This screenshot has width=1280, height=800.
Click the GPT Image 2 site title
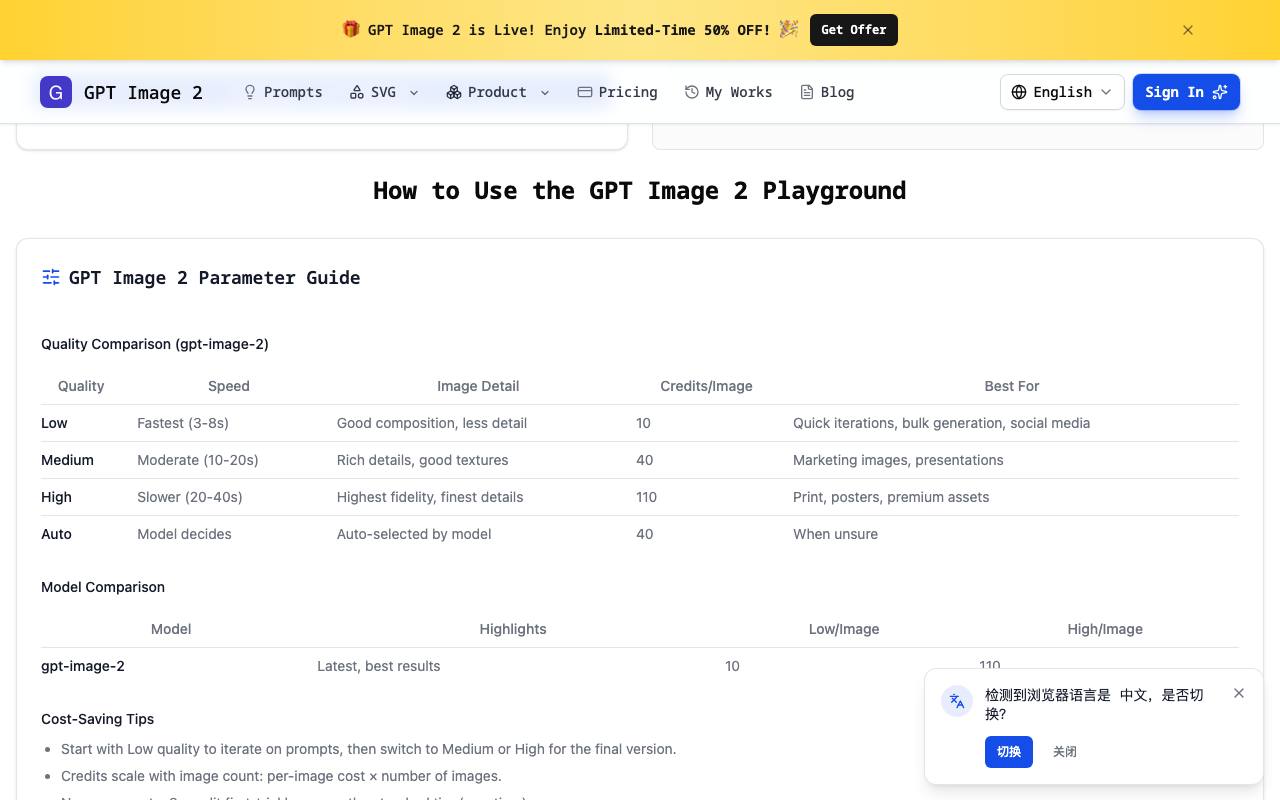pyautogui.click(x=143, y=92)
